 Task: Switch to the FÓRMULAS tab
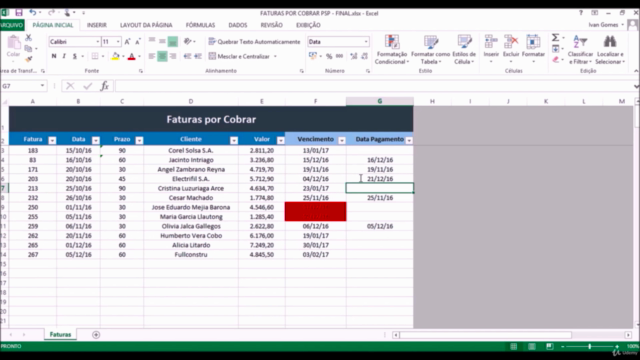[x=200, y=25]
